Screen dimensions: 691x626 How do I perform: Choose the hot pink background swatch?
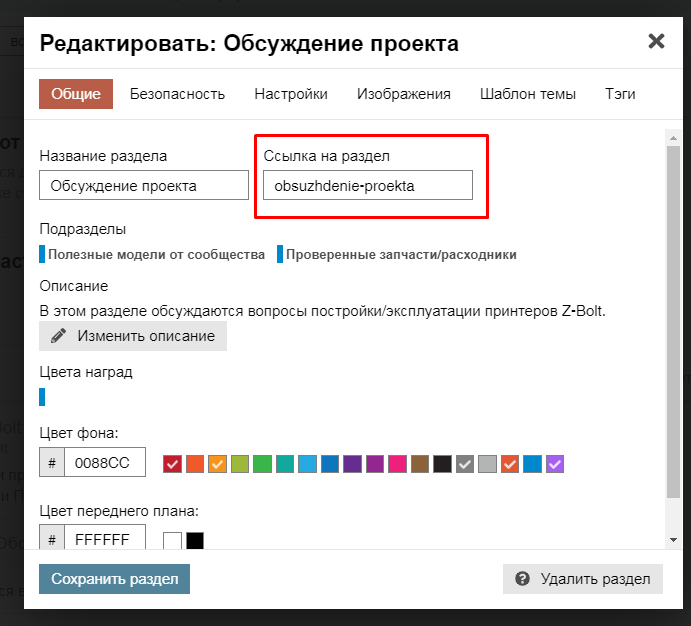point(397,464)
